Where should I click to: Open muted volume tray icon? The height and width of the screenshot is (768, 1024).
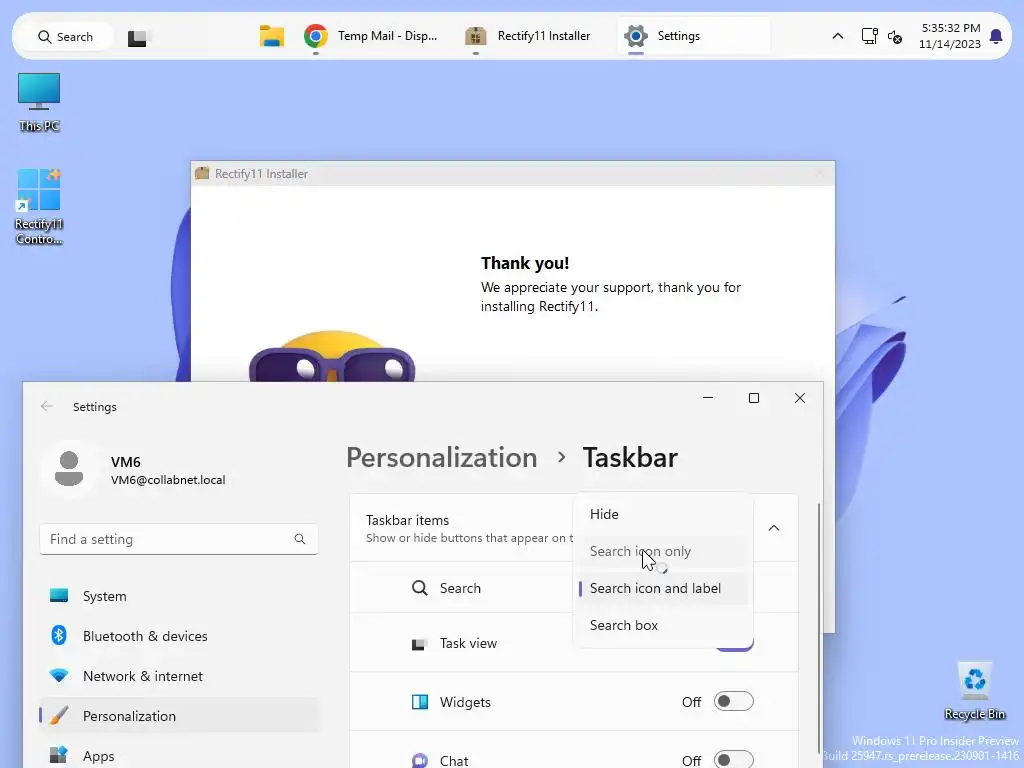tap(895, 37)
